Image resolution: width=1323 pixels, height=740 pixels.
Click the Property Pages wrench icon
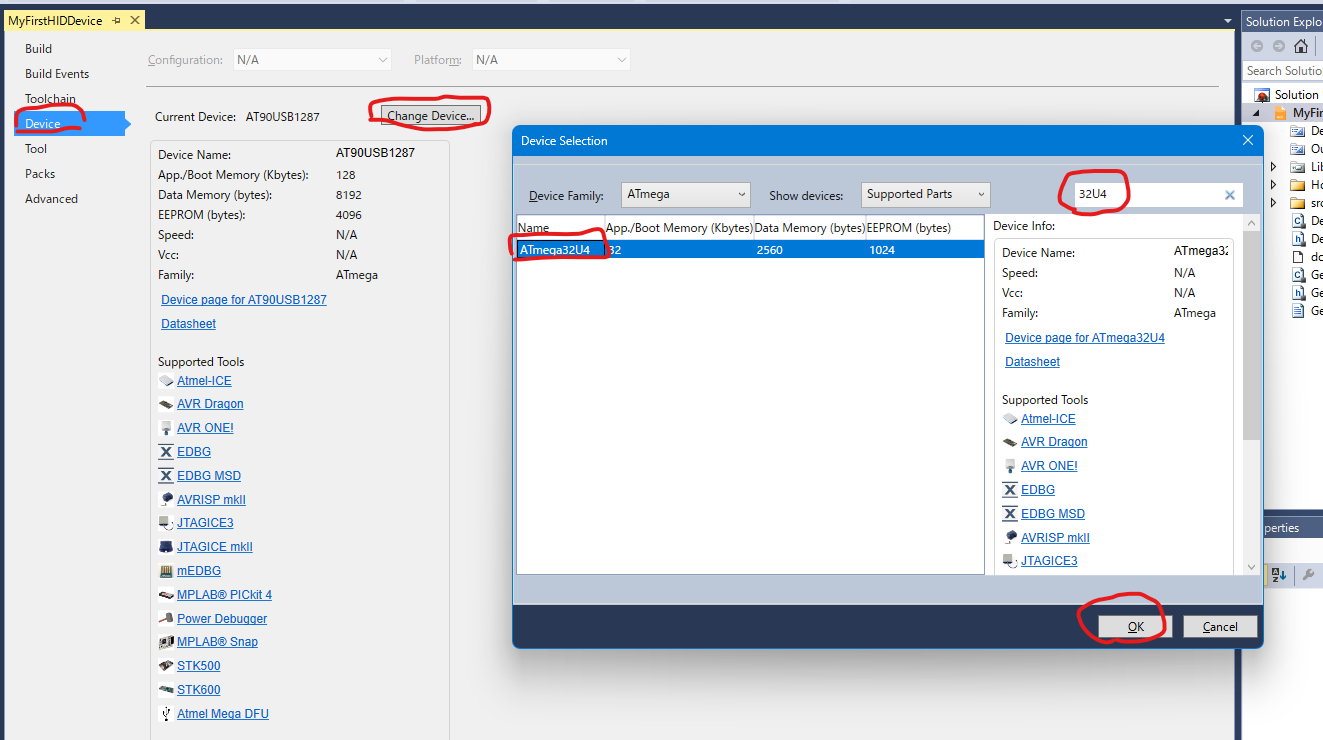click(x=1308, y=575)
